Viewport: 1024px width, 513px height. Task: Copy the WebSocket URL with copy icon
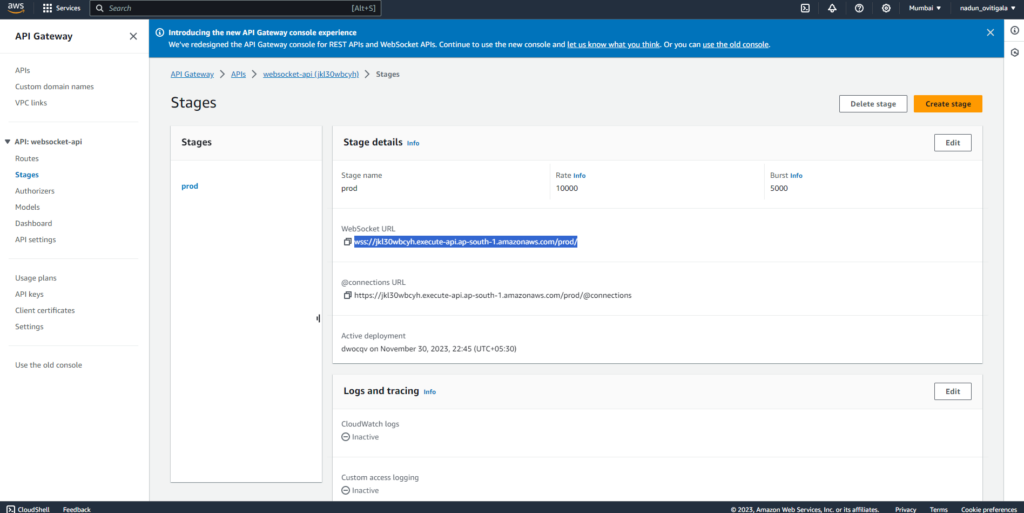tap(347, 242)
